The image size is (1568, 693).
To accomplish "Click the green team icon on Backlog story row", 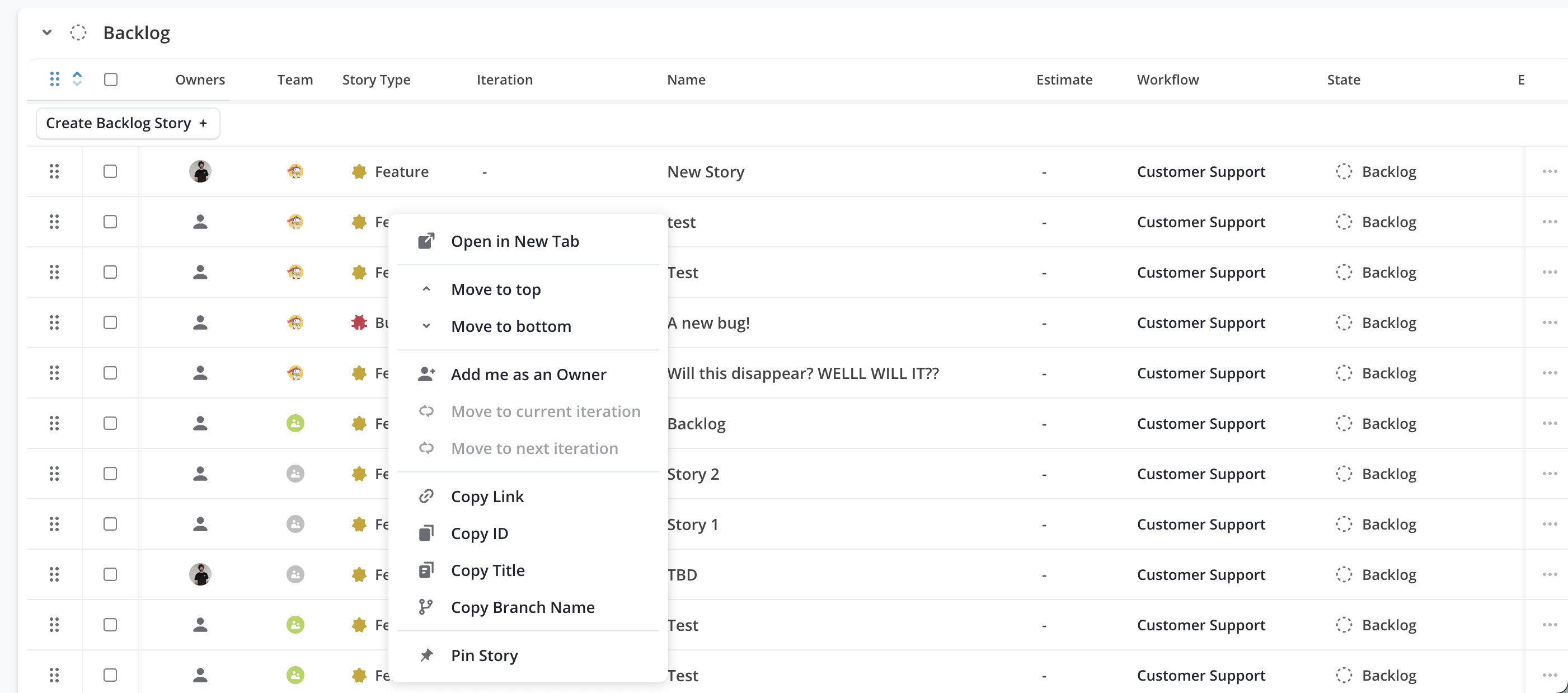I will pos(295,423).
